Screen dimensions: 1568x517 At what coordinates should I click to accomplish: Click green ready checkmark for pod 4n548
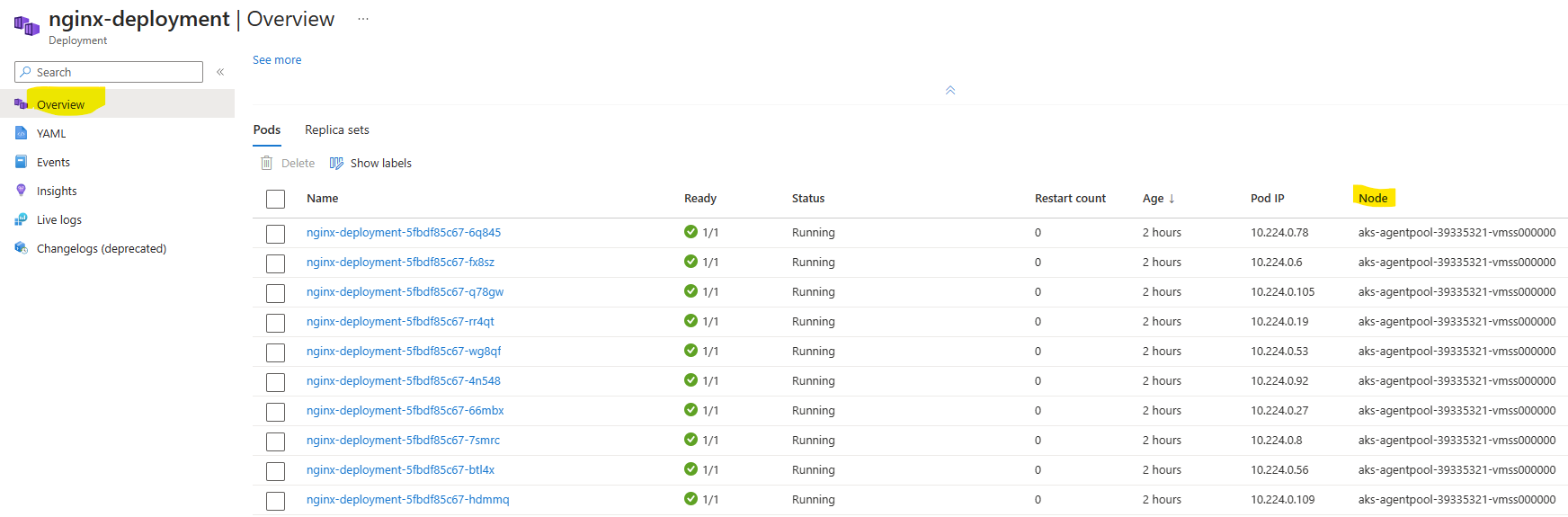click(690, 380)
